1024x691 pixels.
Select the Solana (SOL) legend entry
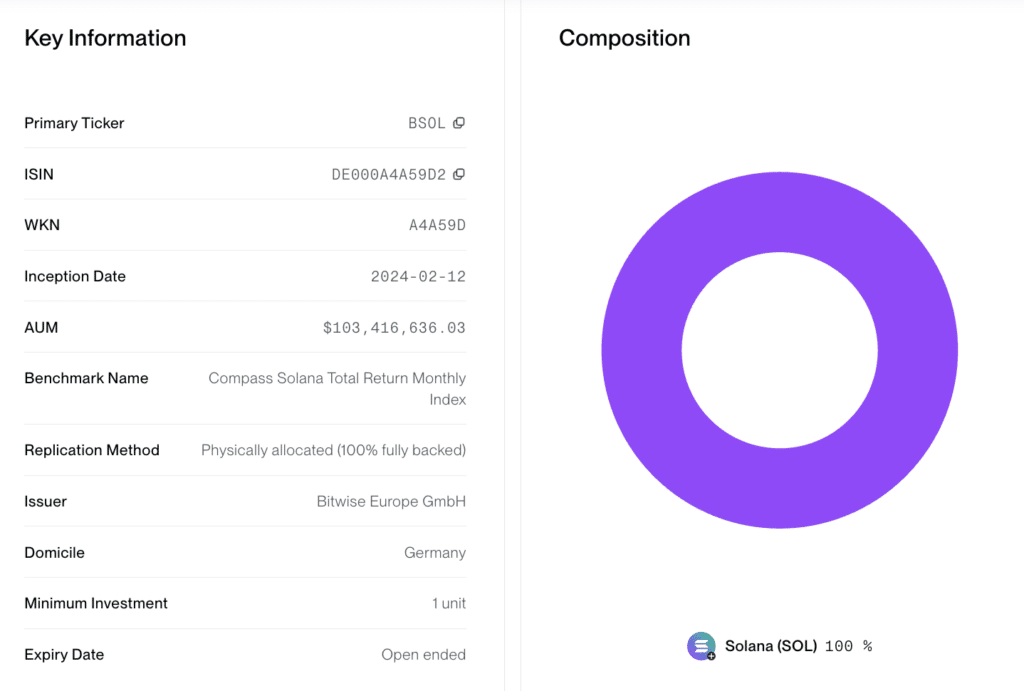[771, 646]
